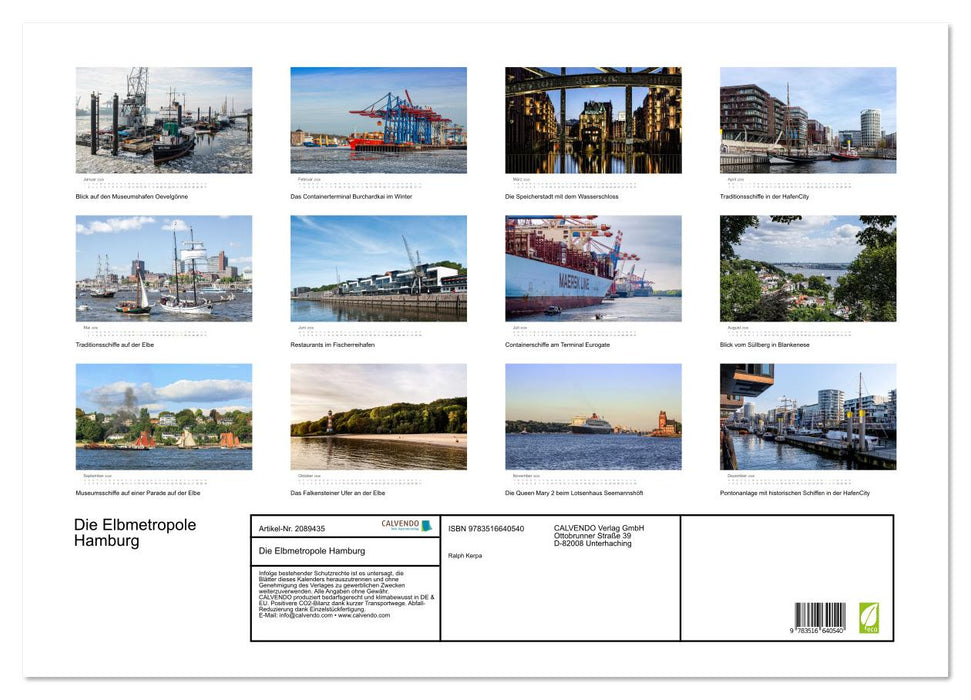Click the Traditionsschiffe auf der Elbe image
This screenshot has width=971, height=700.
pyautogui.click(x=164, y=267)
